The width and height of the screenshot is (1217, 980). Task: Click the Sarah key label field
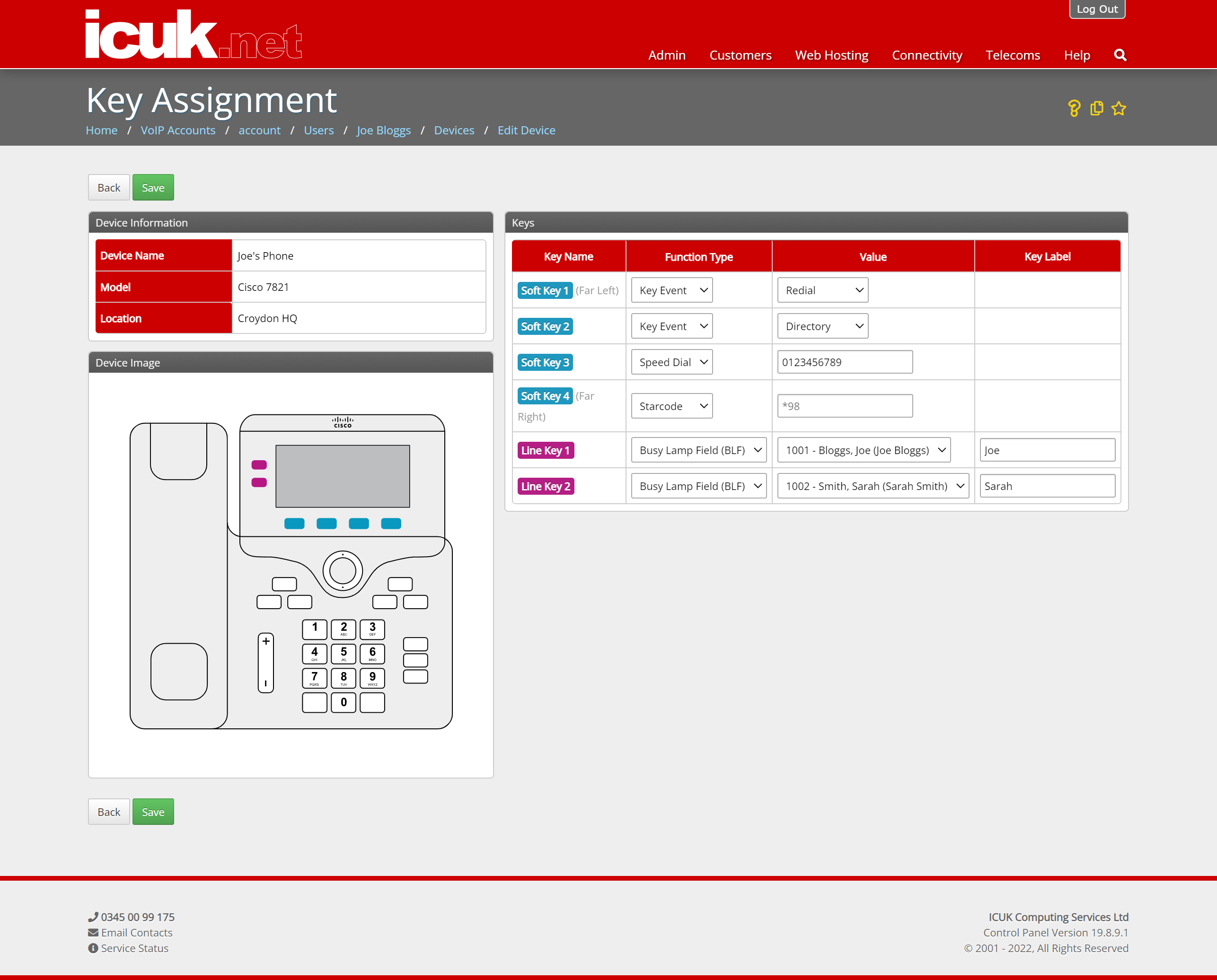coord(1047,486)
